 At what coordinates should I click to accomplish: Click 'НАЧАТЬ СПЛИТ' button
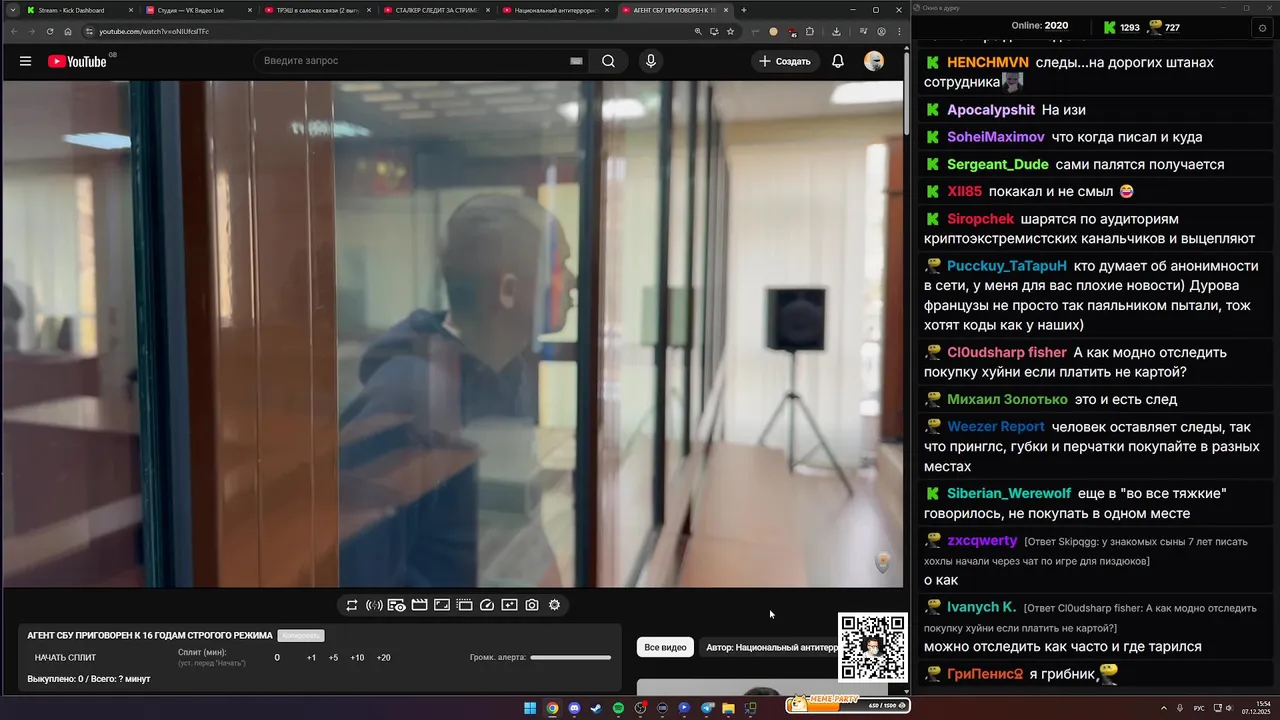66,658
